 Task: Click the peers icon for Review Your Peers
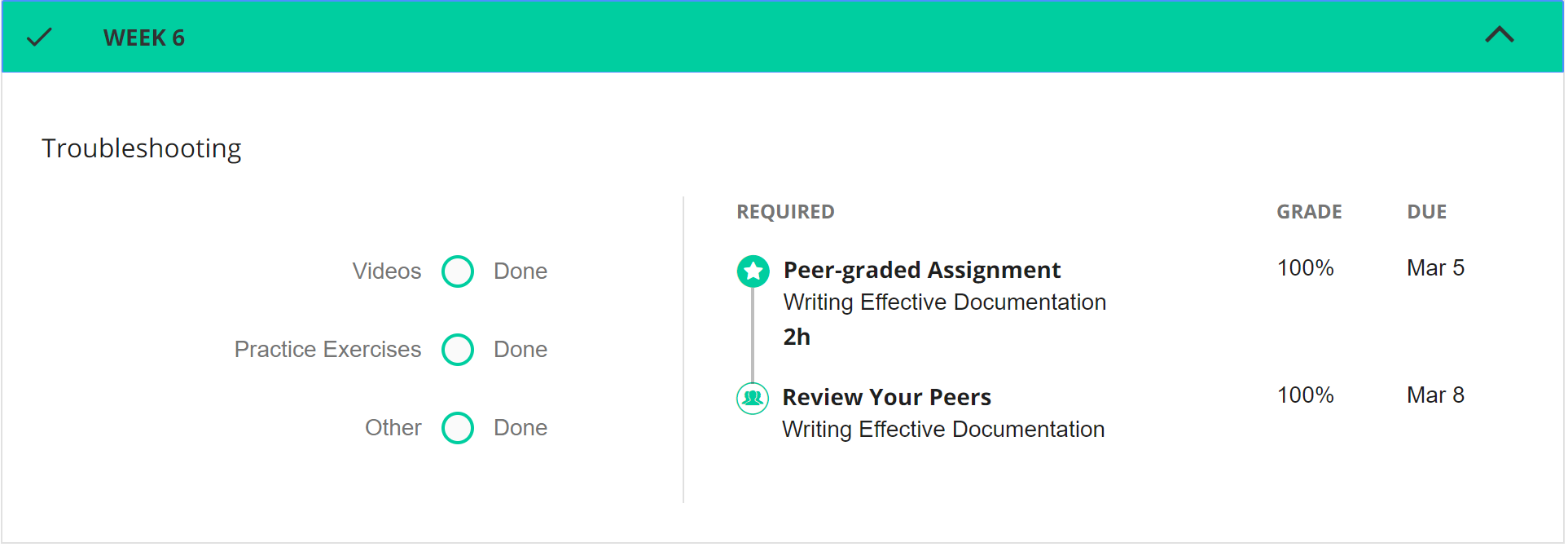click(753, 399)
